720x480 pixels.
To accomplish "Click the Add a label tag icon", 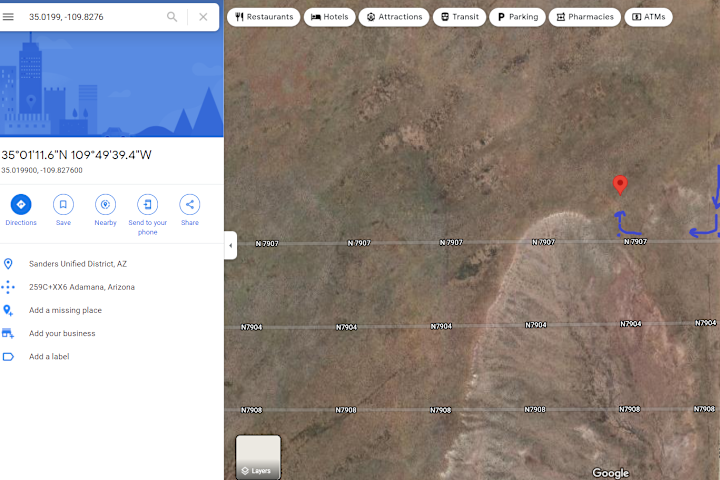I will point(8,356).
